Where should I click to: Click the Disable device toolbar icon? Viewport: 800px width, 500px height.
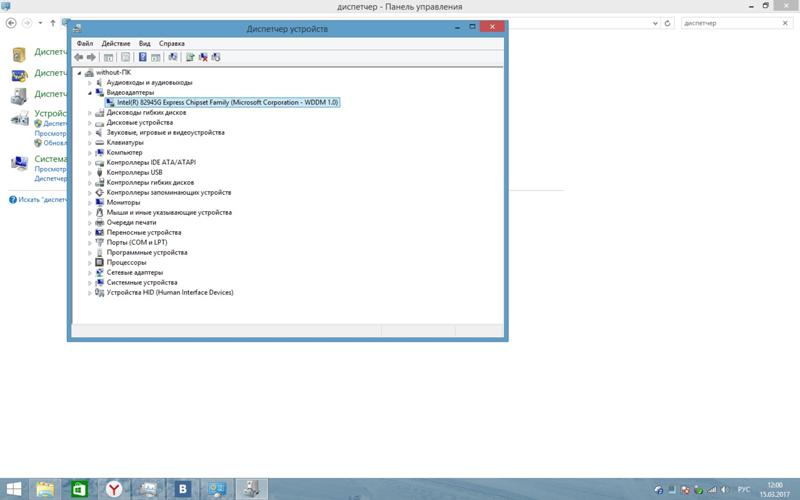coord(216,57)
